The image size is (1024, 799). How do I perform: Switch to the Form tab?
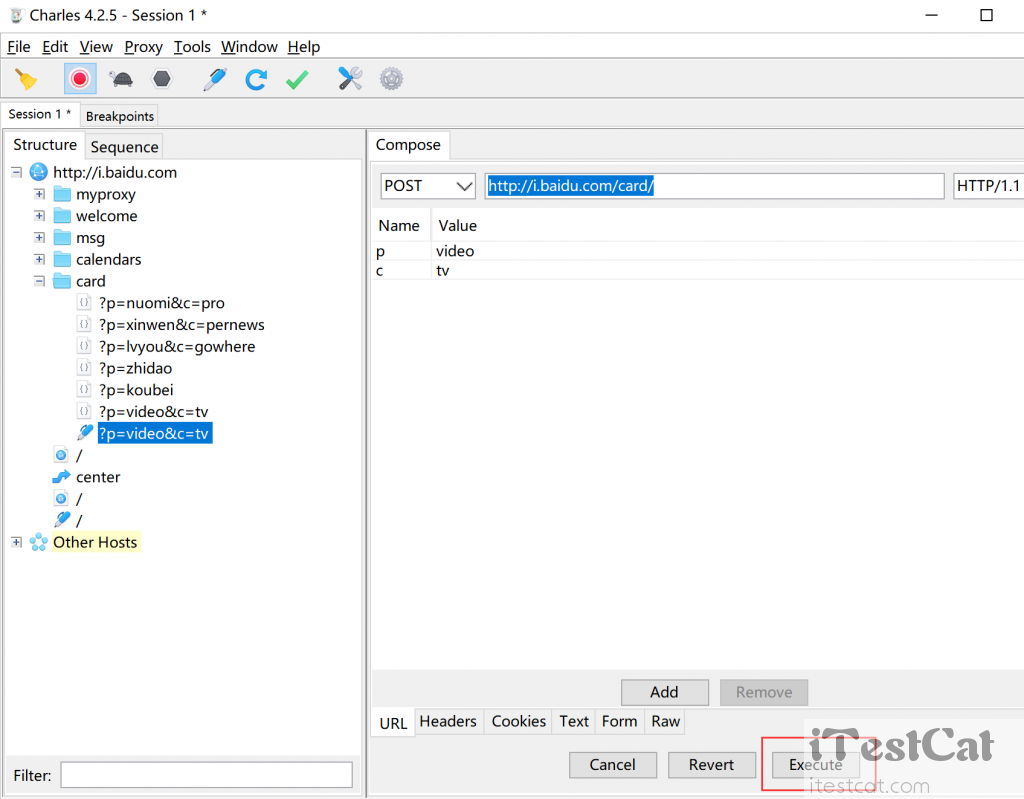pos(619,721)
